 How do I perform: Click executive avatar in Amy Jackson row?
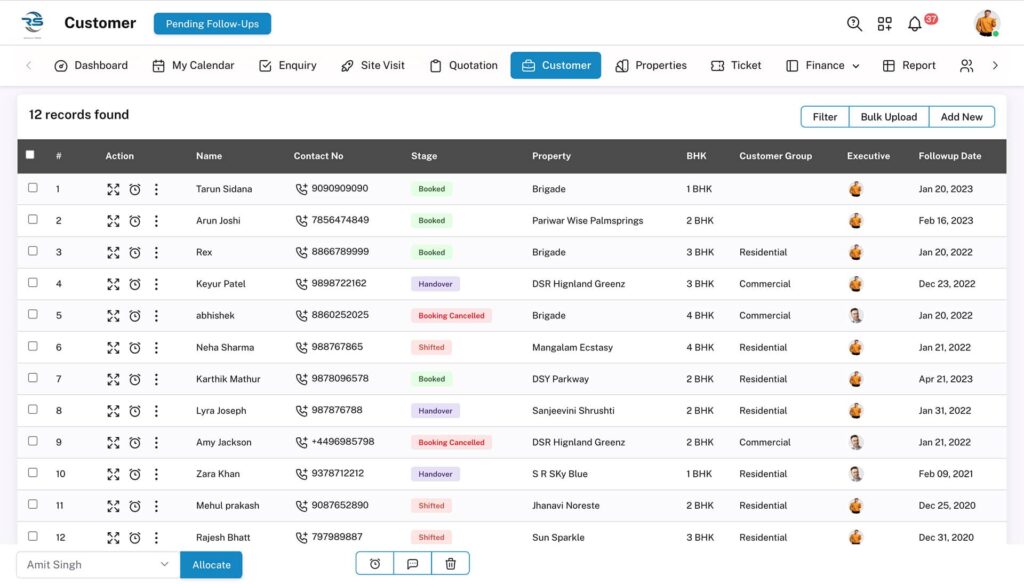pyautogui.click(x=856, y=442)
